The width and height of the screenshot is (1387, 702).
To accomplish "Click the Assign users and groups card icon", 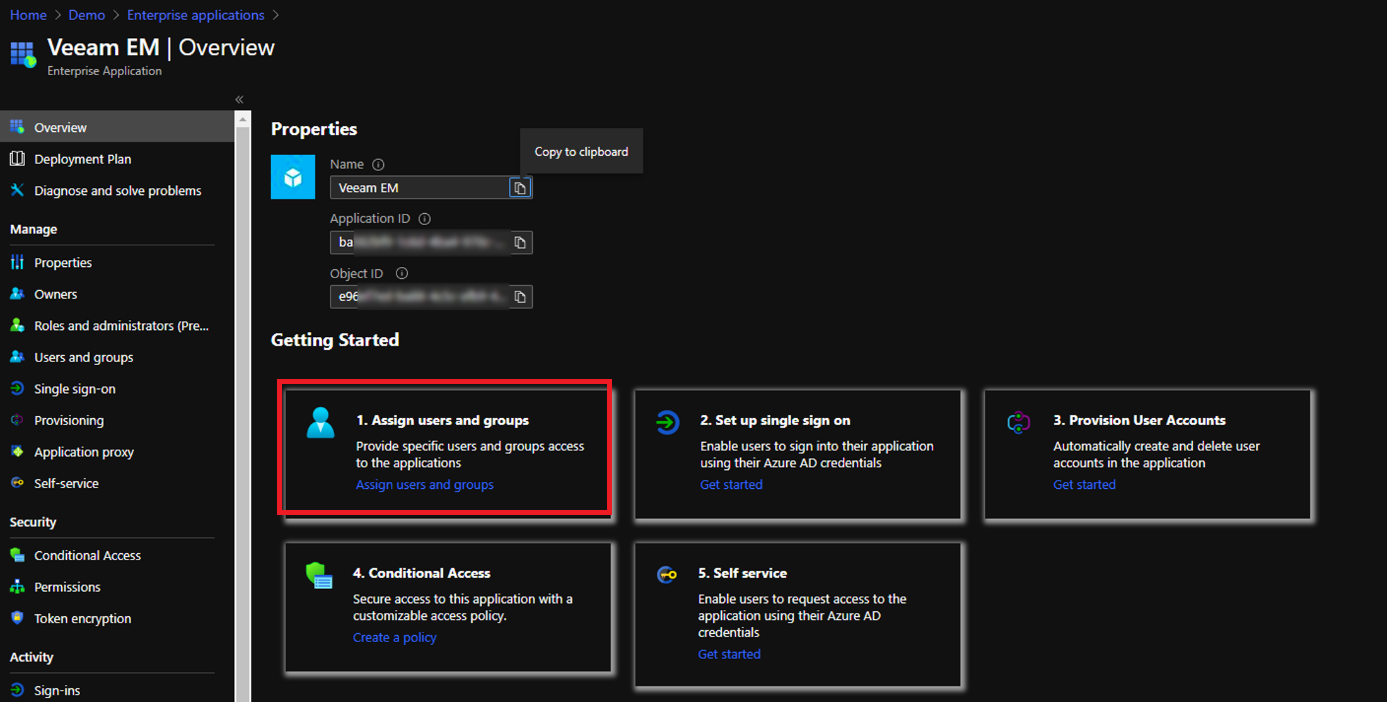I will click(321, 422).
